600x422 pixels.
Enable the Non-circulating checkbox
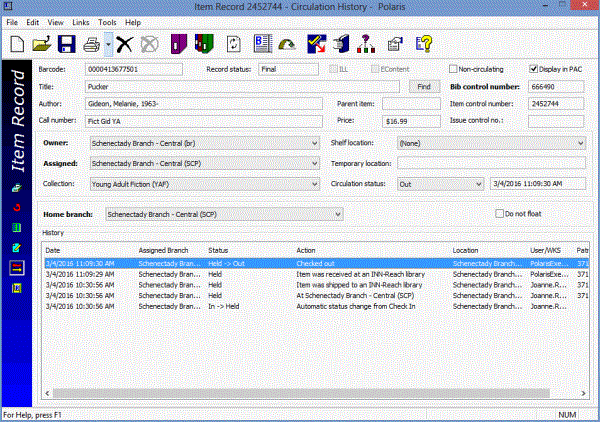453,69
